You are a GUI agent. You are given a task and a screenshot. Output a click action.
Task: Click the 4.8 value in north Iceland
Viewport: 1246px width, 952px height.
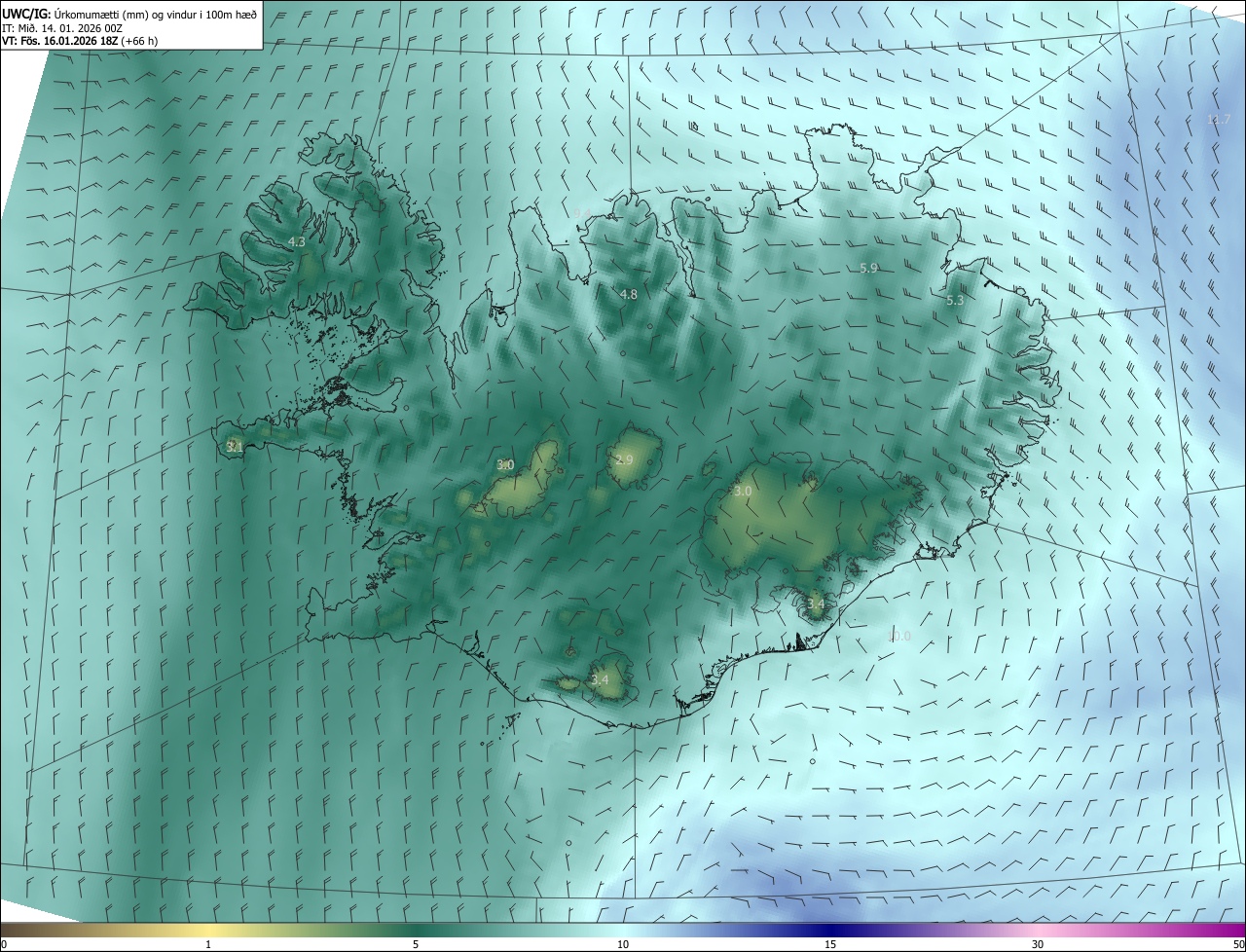pyautogui.click(x=629, y=294)
